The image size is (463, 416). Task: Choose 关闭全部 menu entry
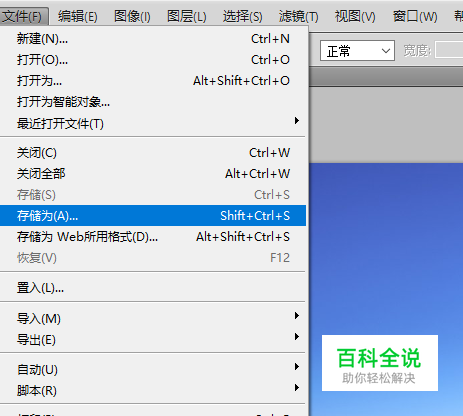[x=153, y=174]
